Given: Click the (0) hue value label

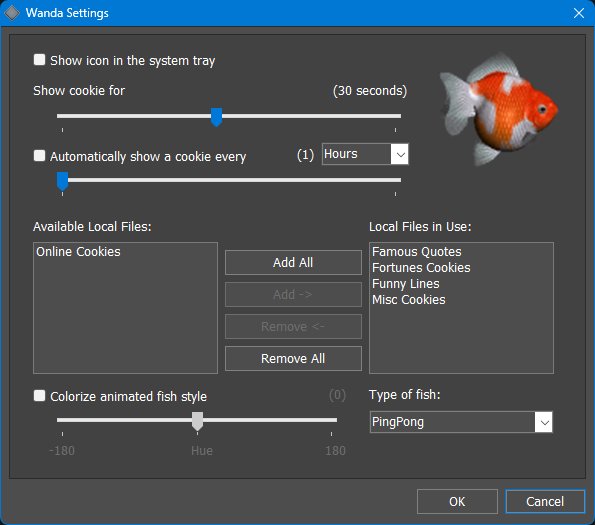Looking at the screenshot, I should 337,395.
